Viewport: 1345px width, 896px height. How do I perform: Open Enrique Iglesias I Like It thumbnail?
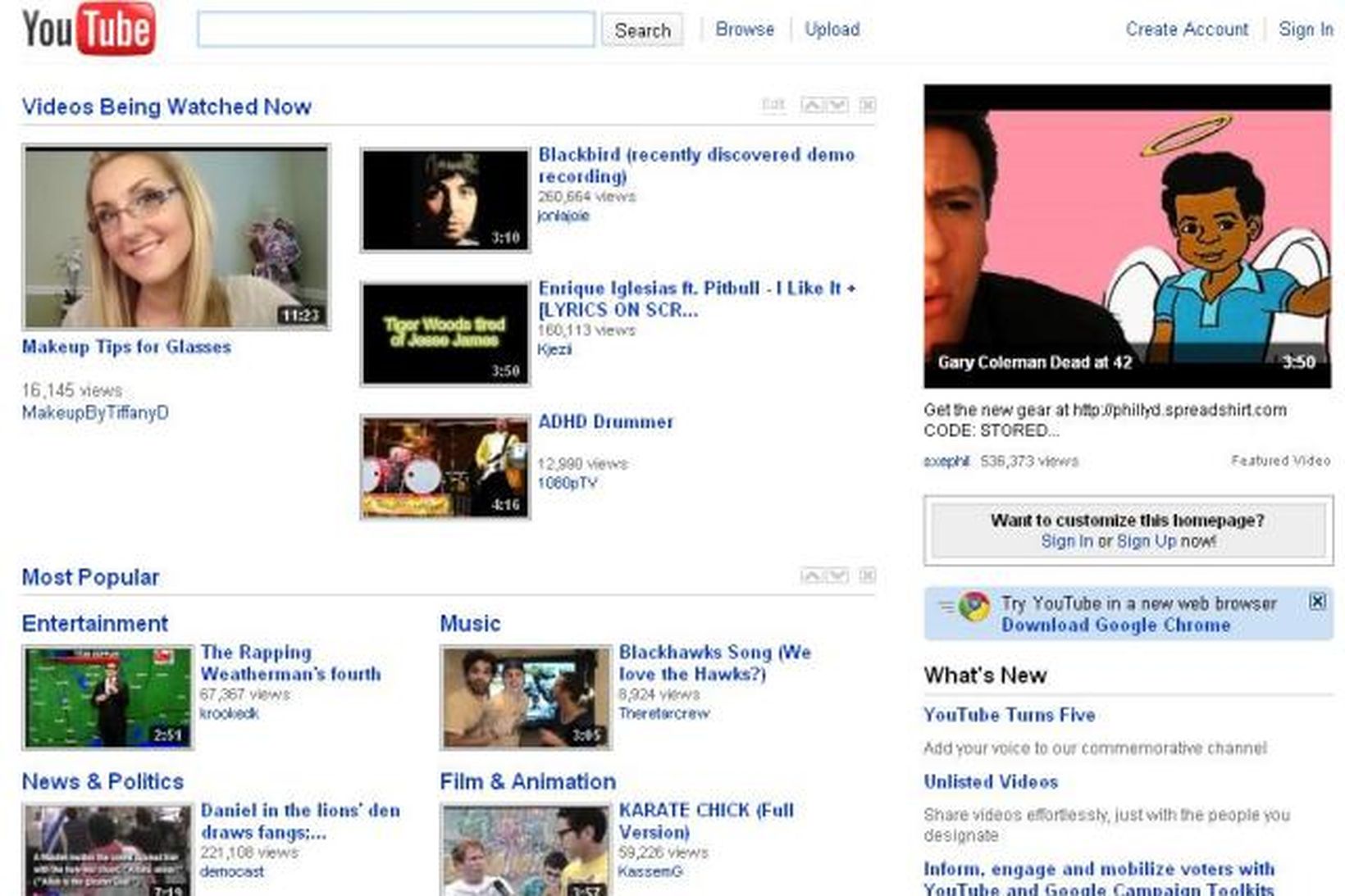(x=445, y=334)
